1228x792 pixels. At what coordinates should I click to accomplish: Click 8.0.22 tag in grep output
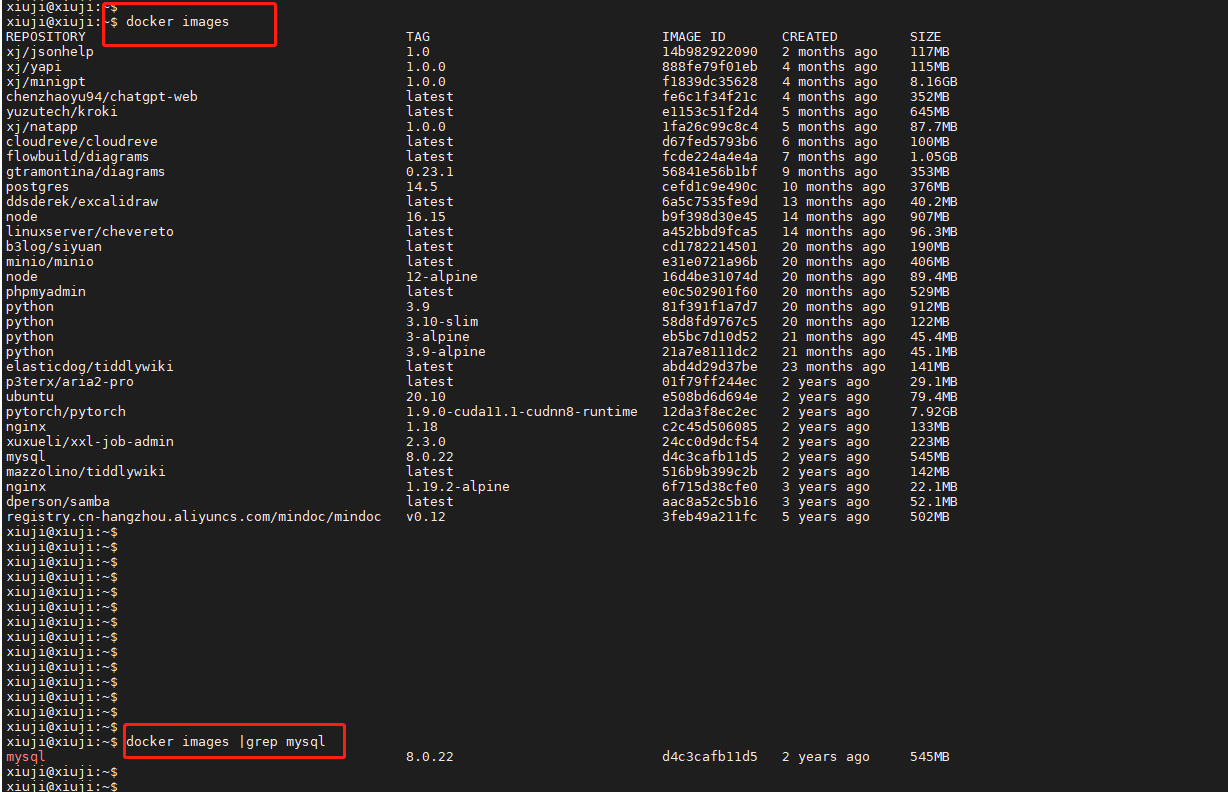pyautogui.click(x=430, y=756)
